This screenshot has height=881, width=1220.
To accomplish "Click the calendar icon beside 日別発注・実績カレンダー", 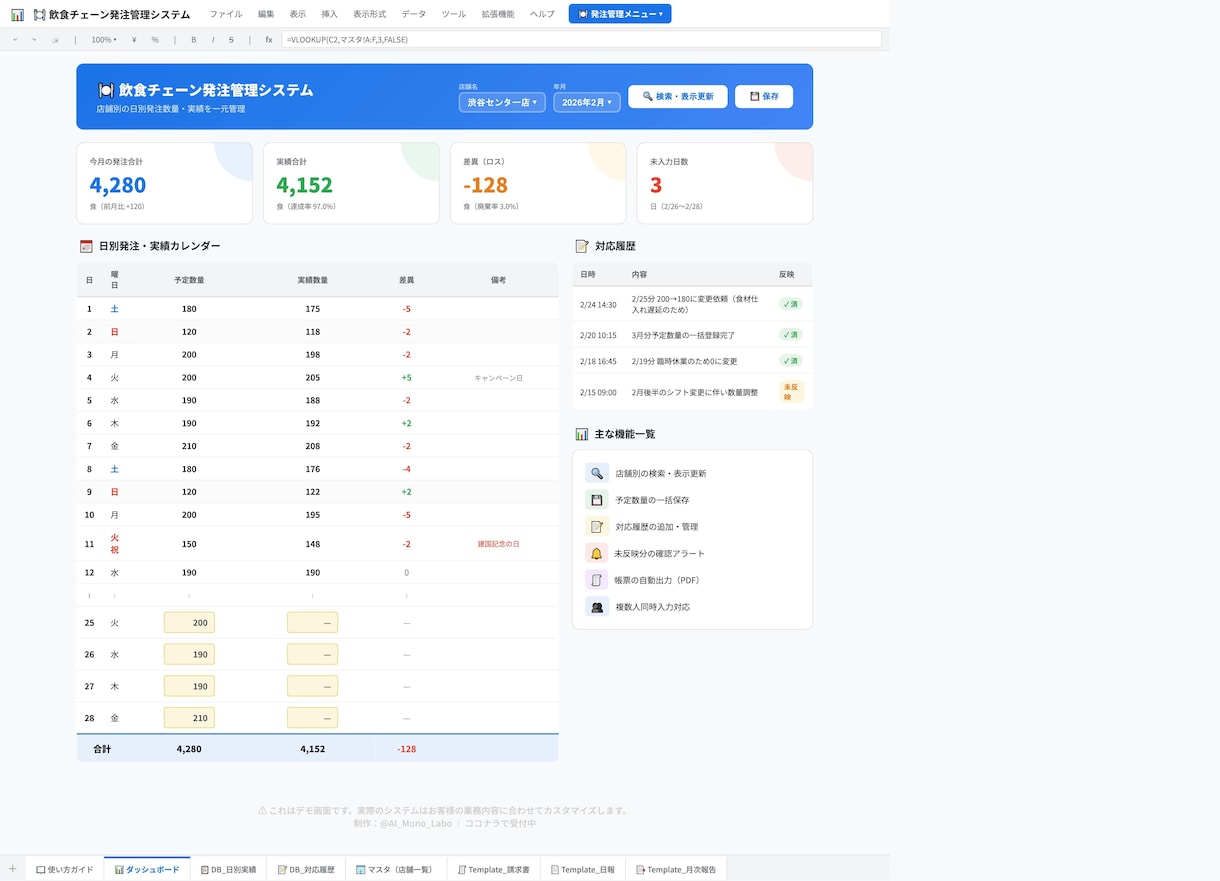I will click(86, 246).
